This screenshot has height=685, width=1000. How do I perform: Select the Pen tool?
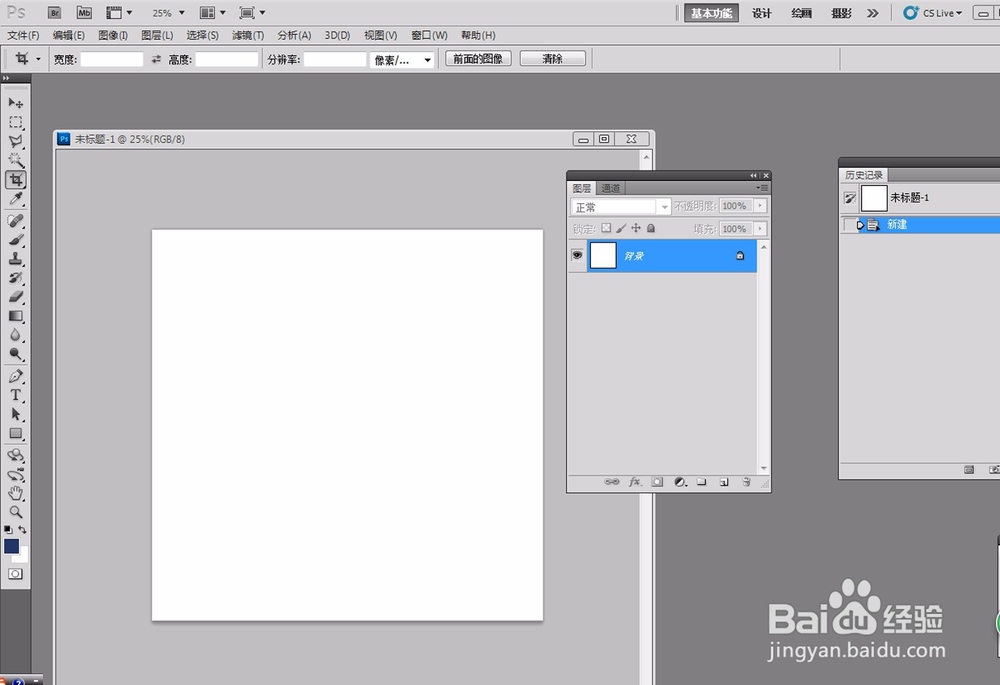pyautogui.click(x=15, y=376)
